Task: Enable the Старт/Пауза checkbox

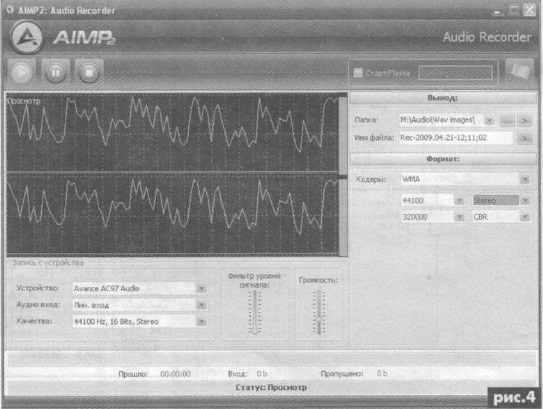Action: 358,73
